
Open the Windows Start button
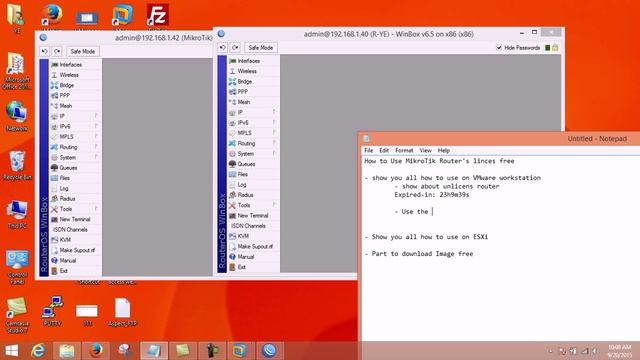(11, 351)
